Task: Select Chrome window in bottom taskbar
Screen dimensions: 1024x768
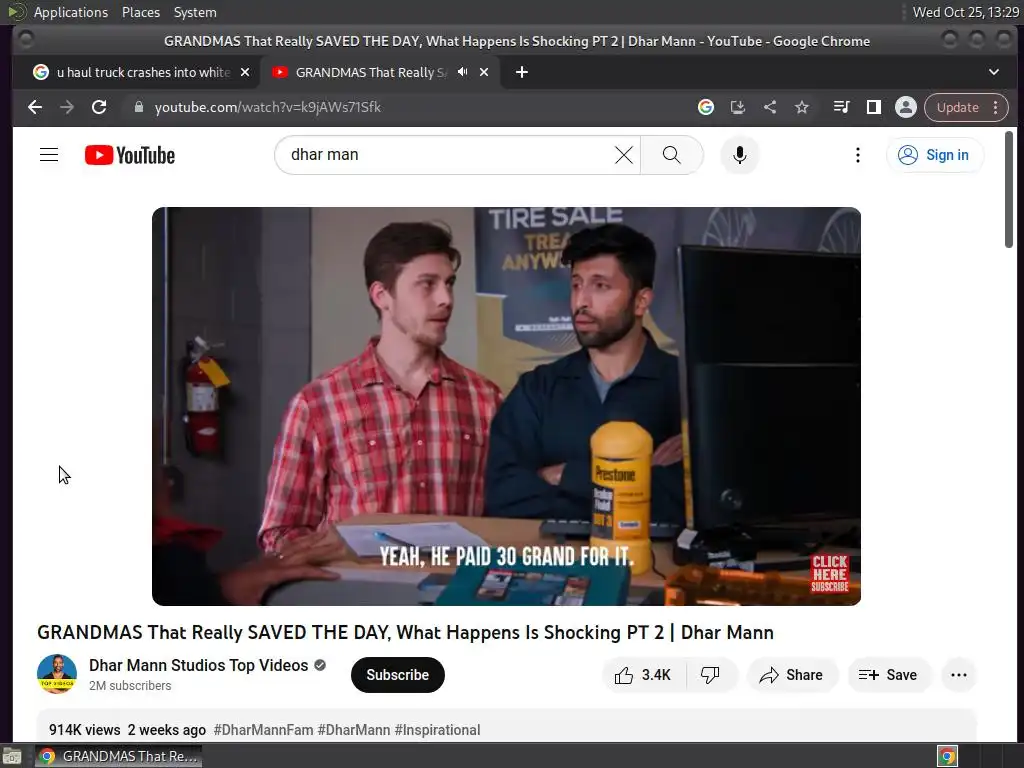Action: coord(118,756)
